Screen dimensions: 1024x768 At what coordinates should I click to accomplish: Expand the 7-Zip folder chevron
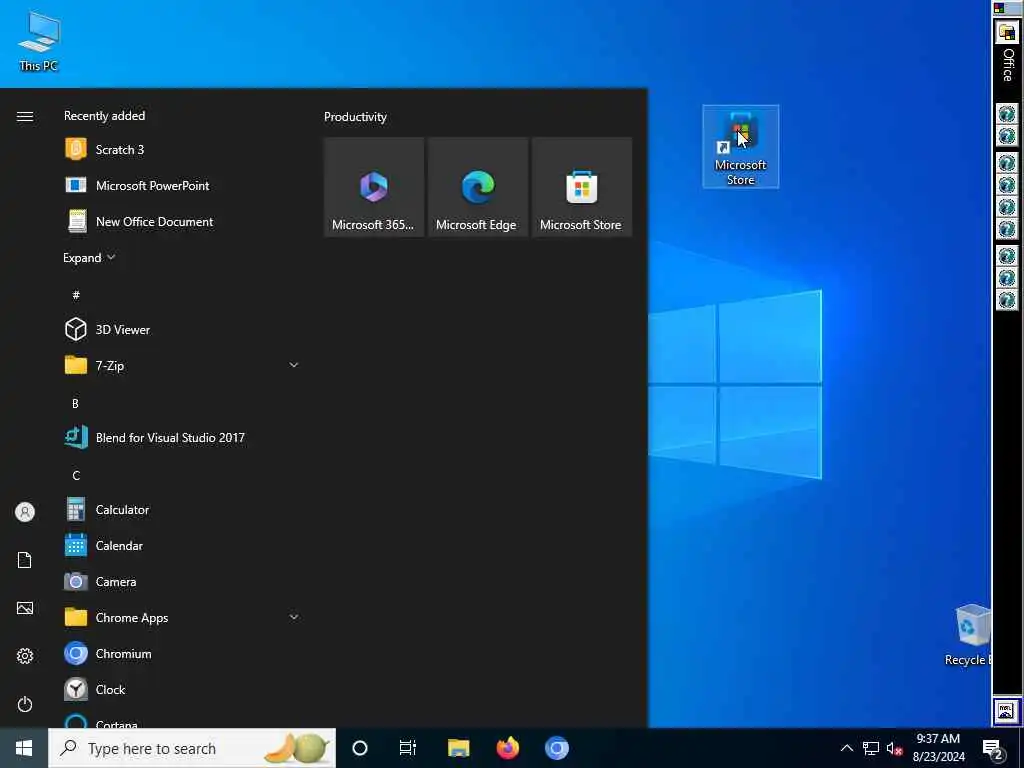pyautogui.click(x=294, y=365)
